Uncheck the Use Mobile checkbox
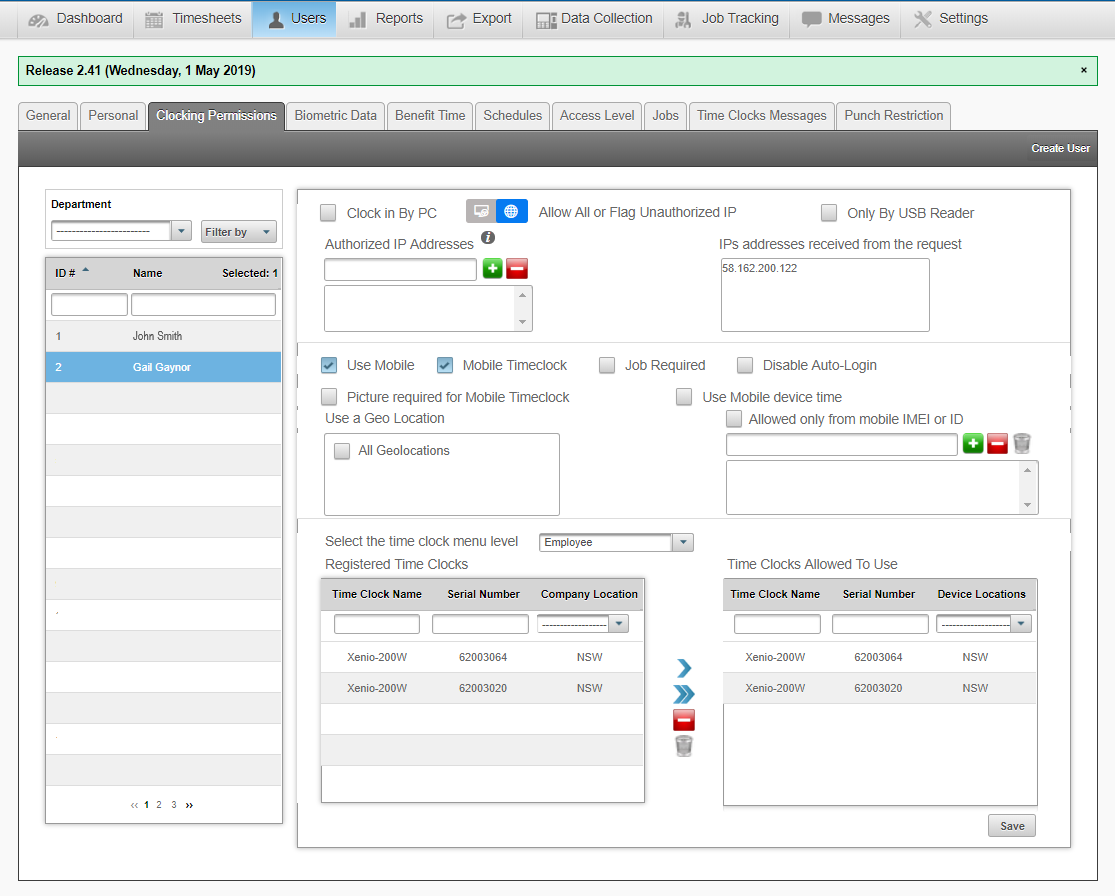The image size is (1115, 896). click(x=329, y=365)
